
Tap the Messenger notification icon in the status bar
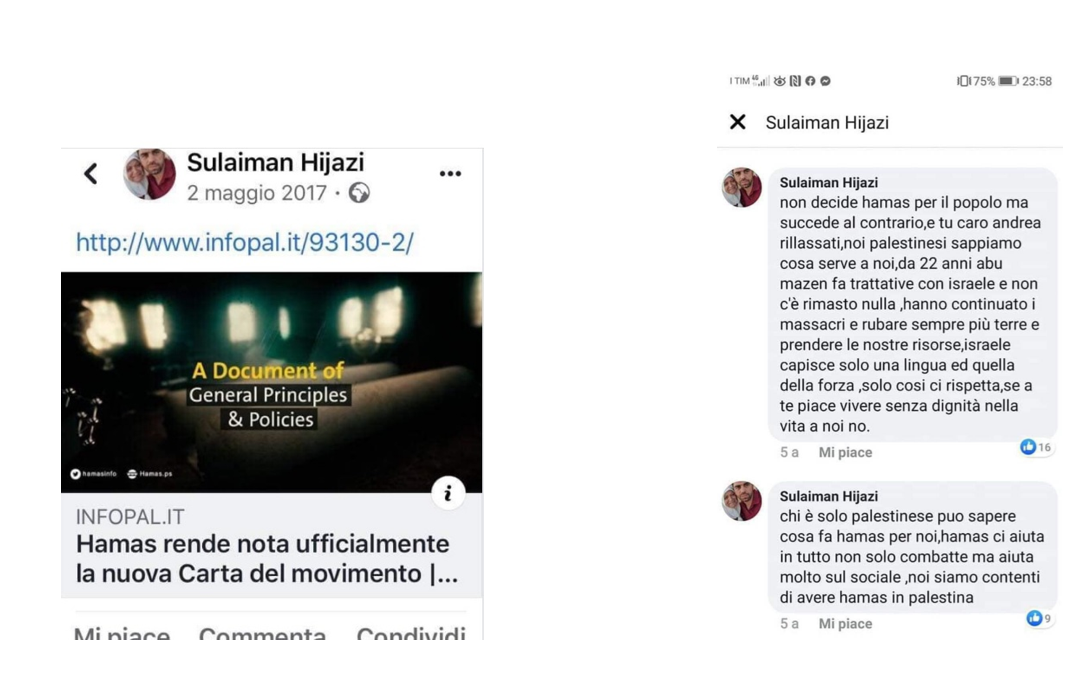(825, 81)
